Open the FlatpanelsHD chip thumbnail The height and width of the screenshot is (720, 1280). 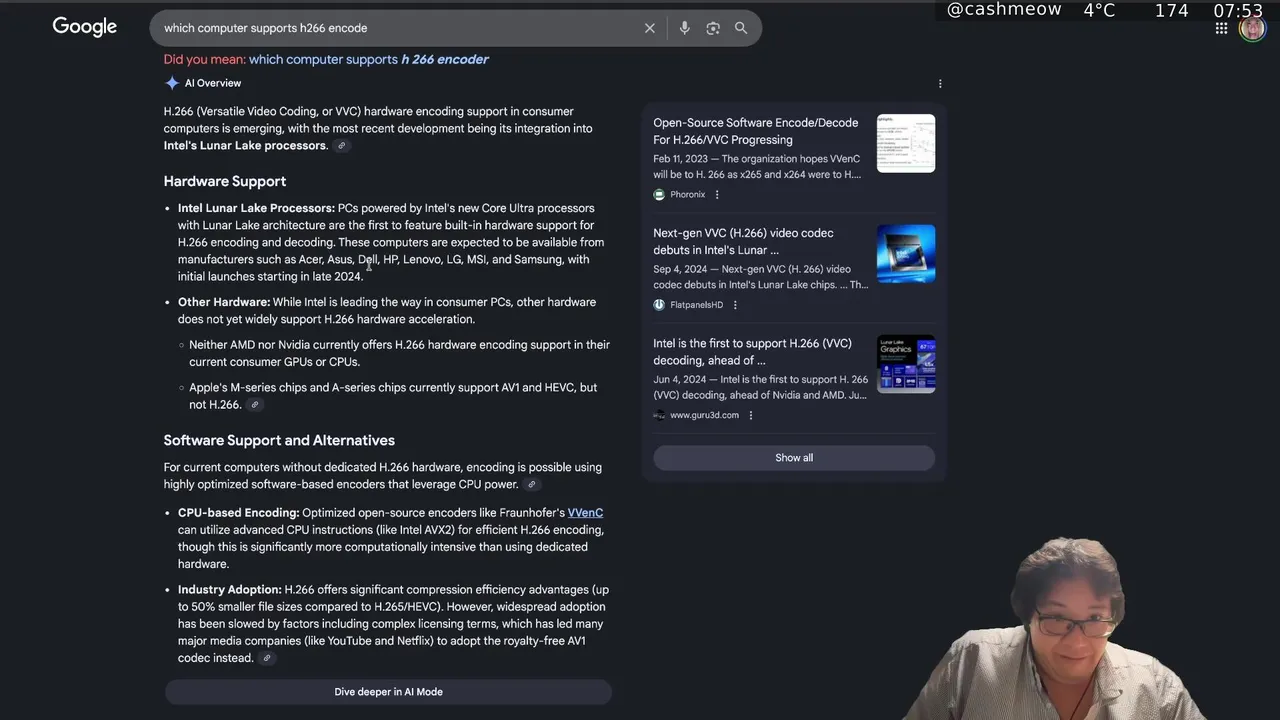tap(906, 254)
